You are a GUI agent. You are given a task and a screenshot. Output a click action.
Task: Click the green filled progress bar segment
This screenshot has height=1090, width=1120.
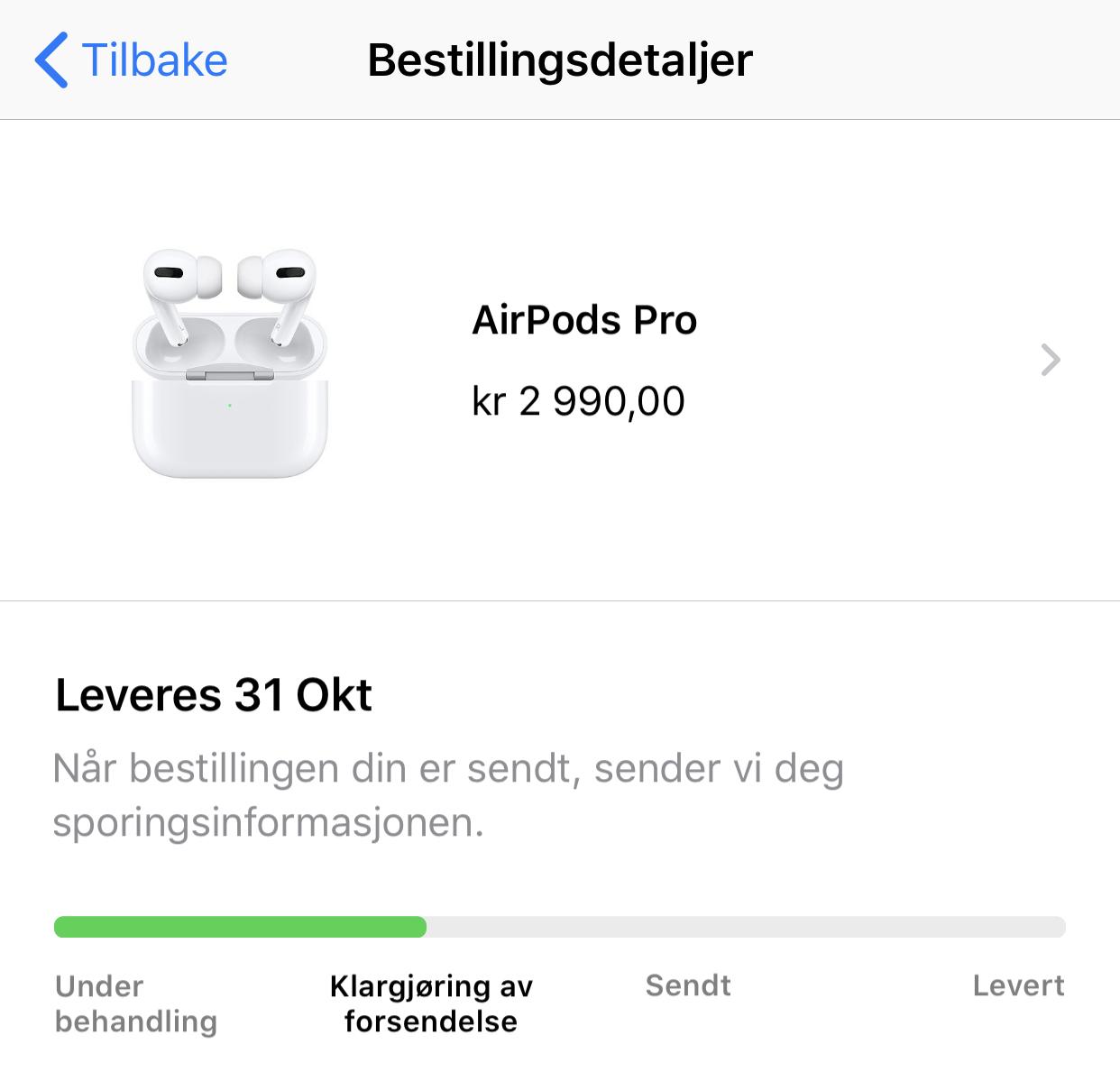coord(240,927)
